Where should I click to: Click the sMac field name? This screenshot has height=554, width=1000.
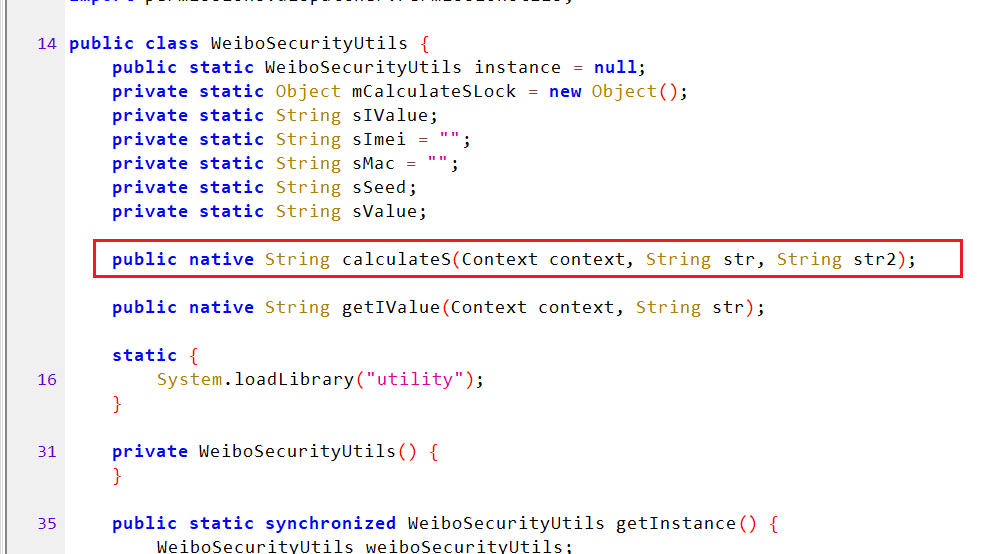373,164
